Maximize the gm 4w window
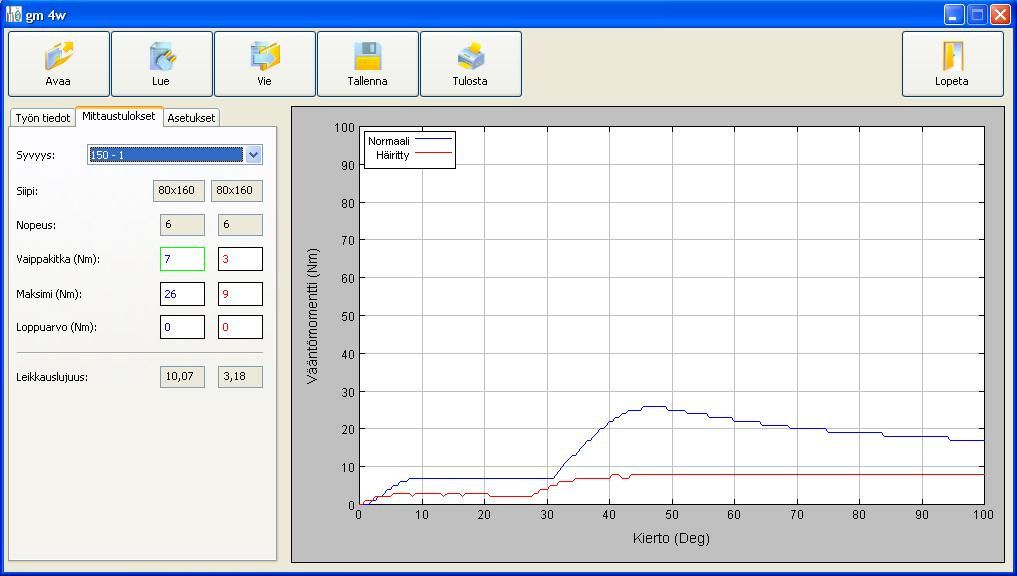Screen dimensions: 1017x576 [x=977, y=14]
